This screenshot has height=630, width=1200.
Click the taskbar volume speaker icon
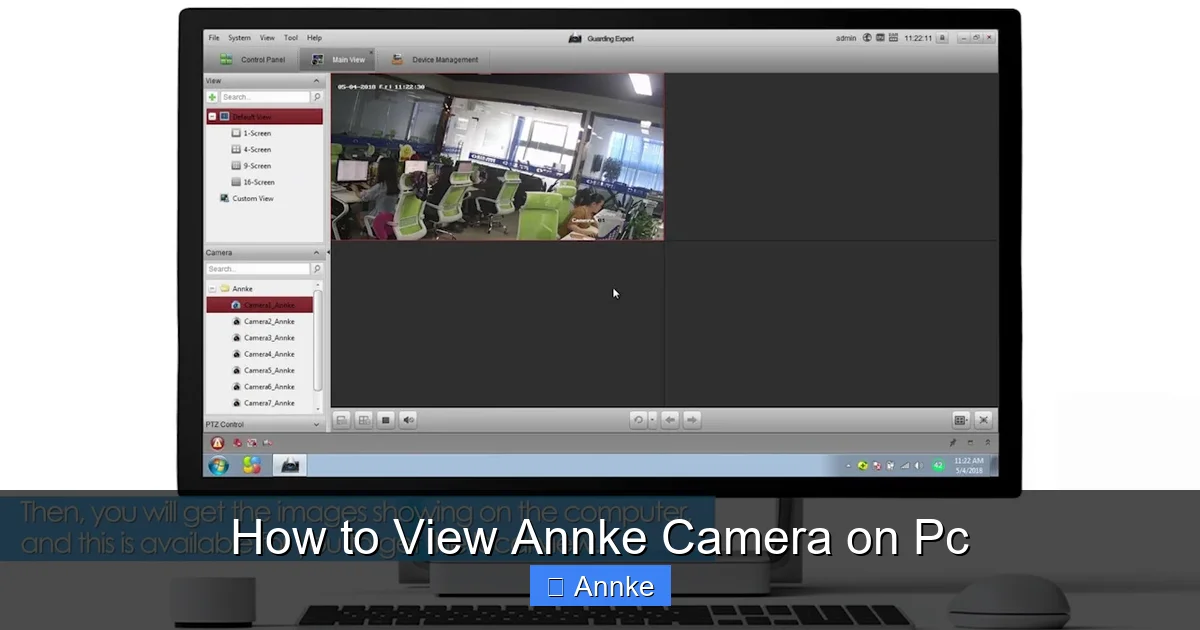tap(919, 466)
